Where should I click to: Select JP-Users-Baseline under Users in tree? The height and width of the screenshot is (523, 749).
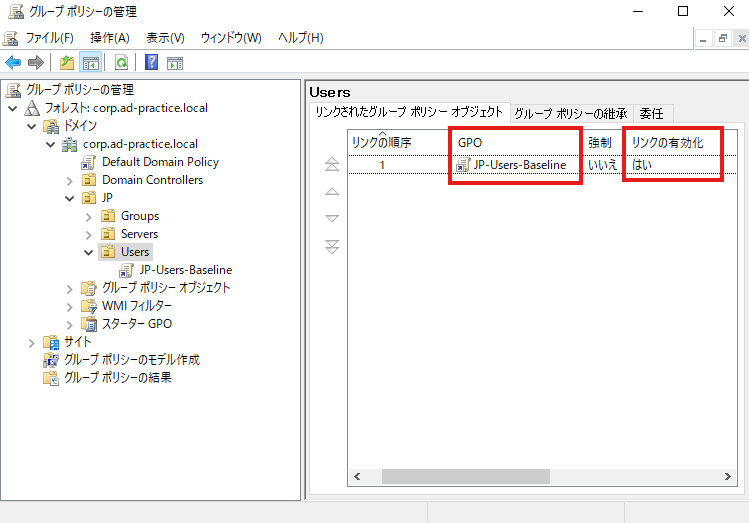[x=186, y=270]
